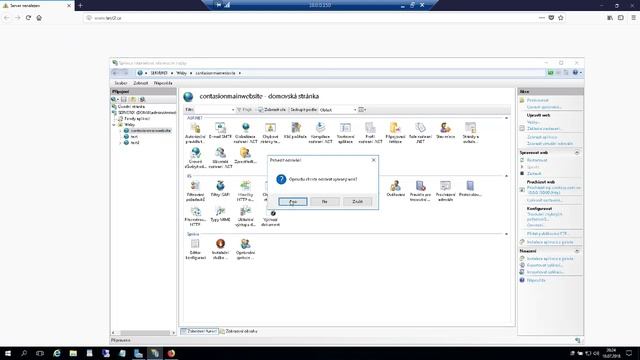Reload the page in Firefox
Viewport: 640px width, 360px height.
pyautogui.click(x=28, y=18)
